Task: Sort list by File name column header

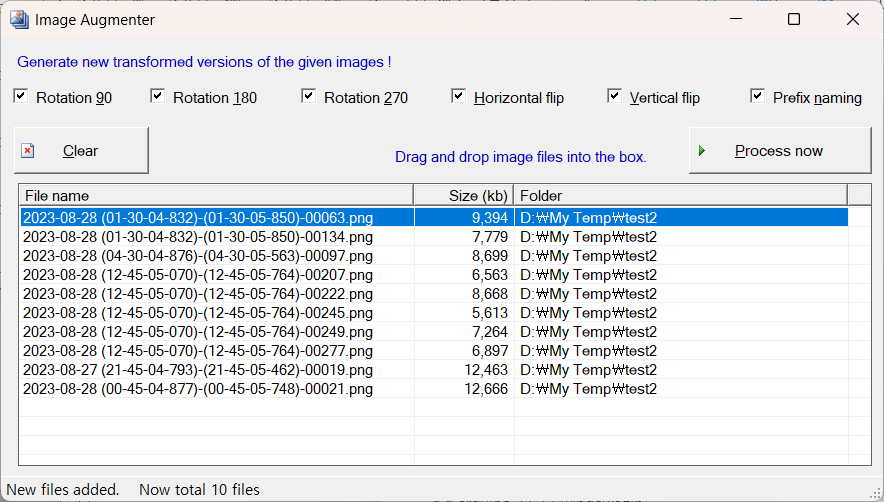Action: point(215,195)
